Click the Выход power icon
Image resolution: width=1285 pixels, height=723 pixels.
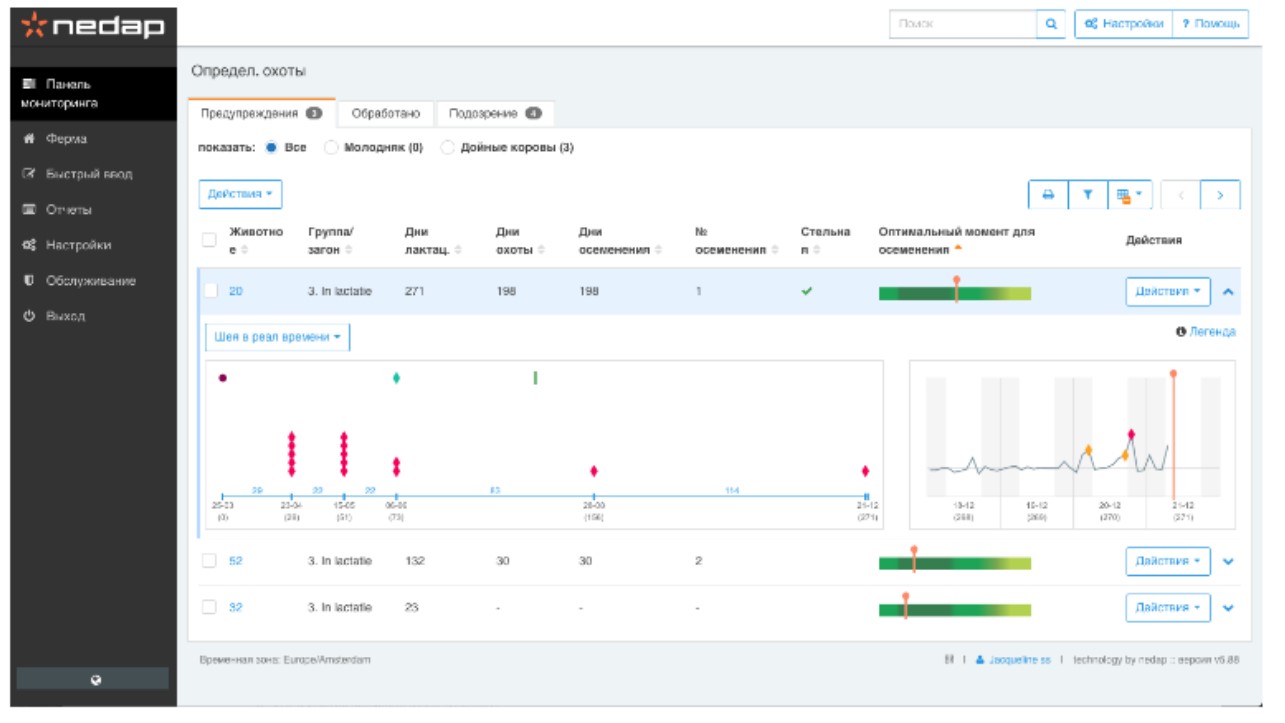pos(29,316)
